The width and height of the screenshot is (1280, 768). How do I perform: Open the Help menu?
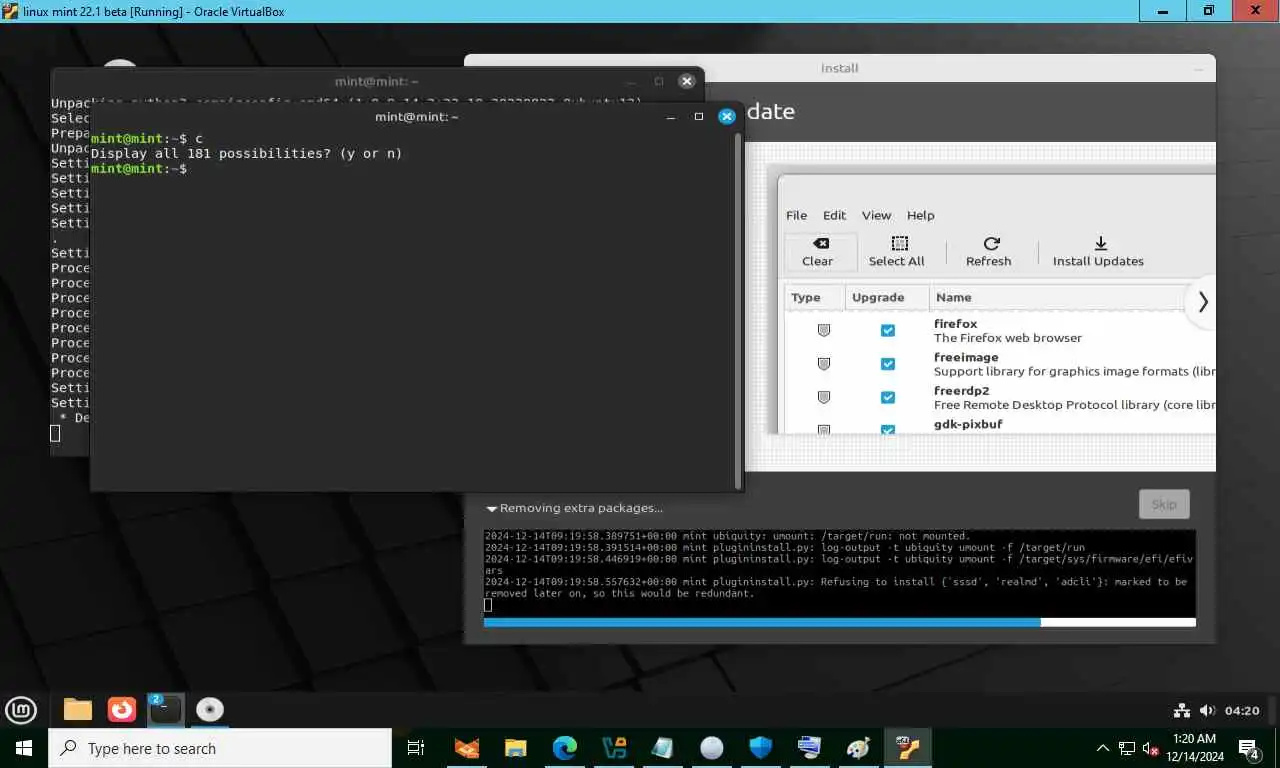coord(920,215)
